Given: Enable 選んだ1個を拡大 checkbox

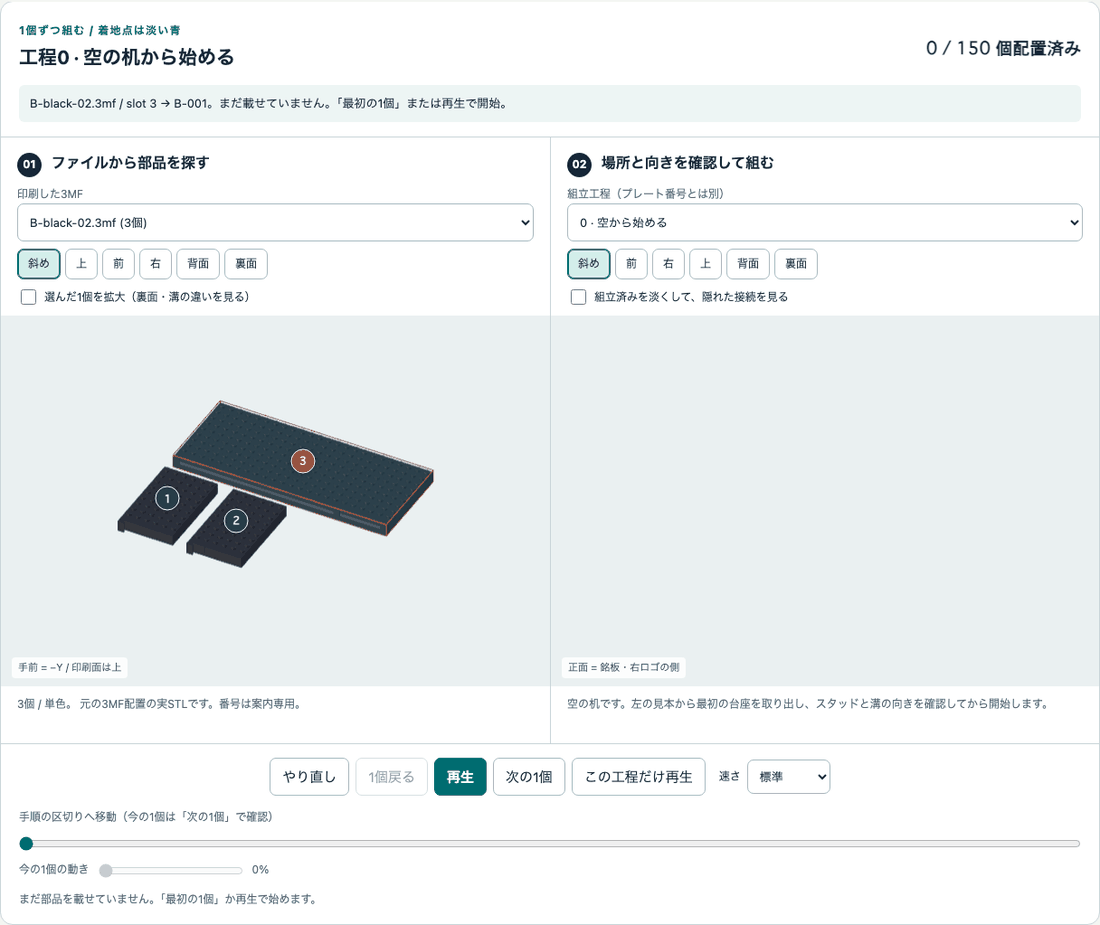Looking at the screenshot, I should (x=29, y=297).
